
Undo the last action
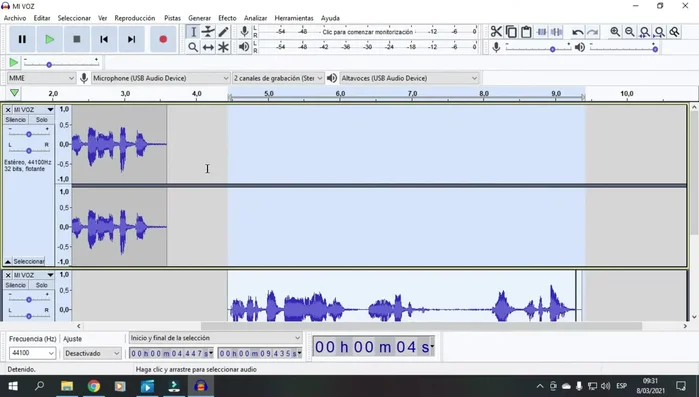pyautogui.click(x=578, y=32)
